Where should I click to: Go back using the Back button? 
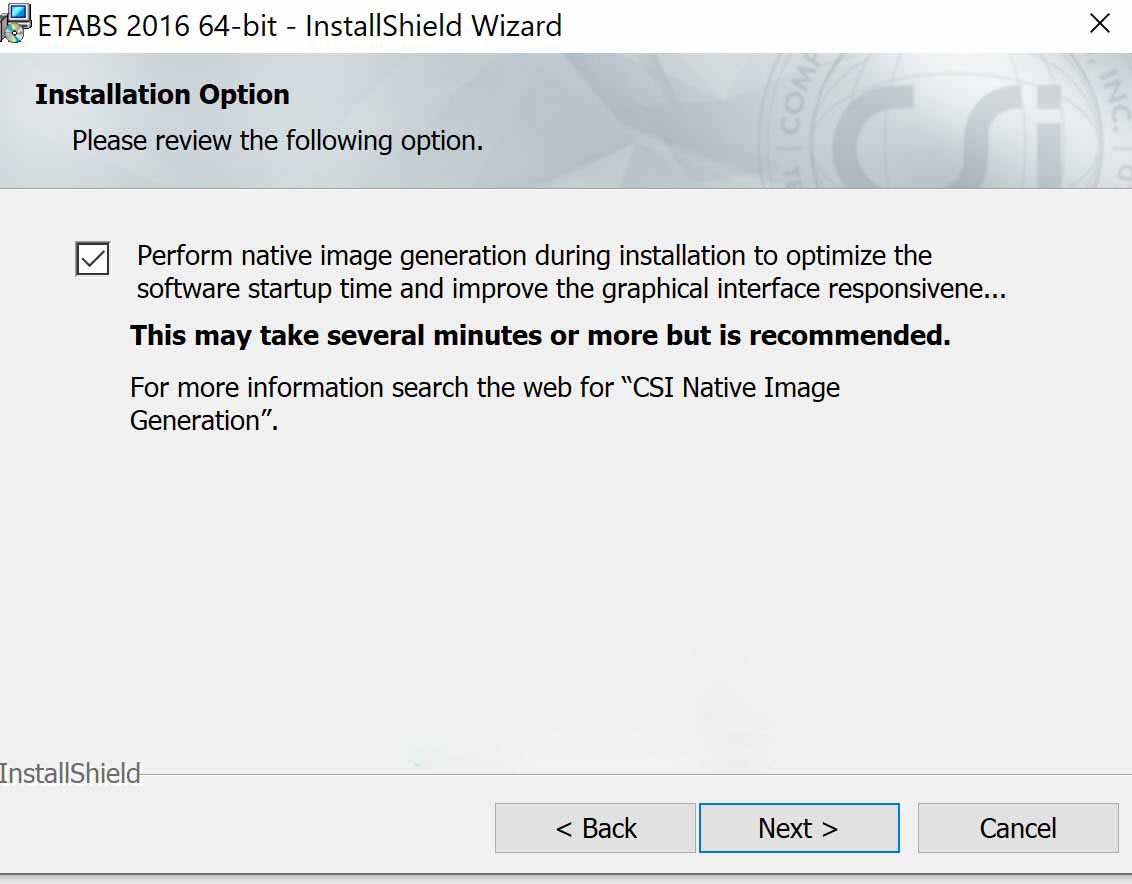point(595,828)
